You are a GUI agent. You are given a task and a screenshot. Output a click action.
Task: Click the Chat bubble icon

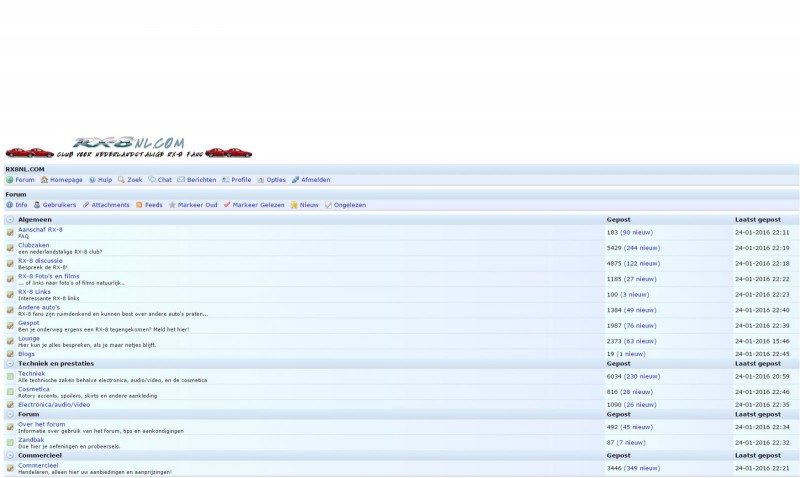152,180
